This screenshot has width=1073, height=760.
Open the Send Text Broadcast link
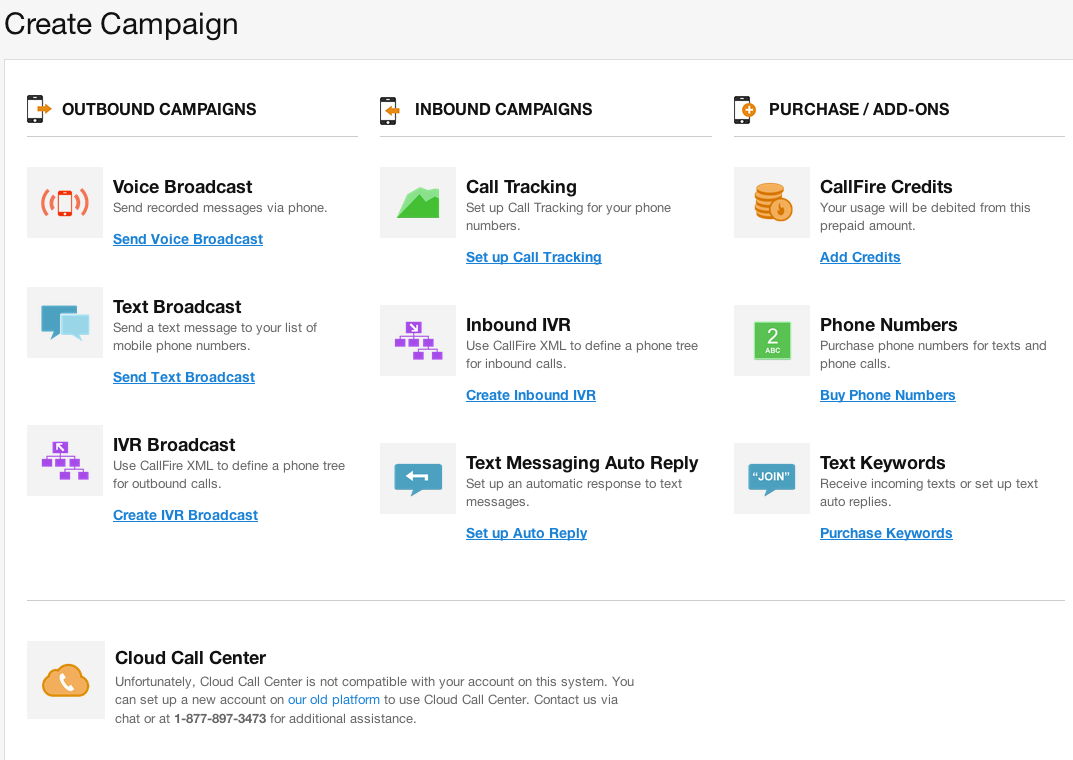click(183, 378)
